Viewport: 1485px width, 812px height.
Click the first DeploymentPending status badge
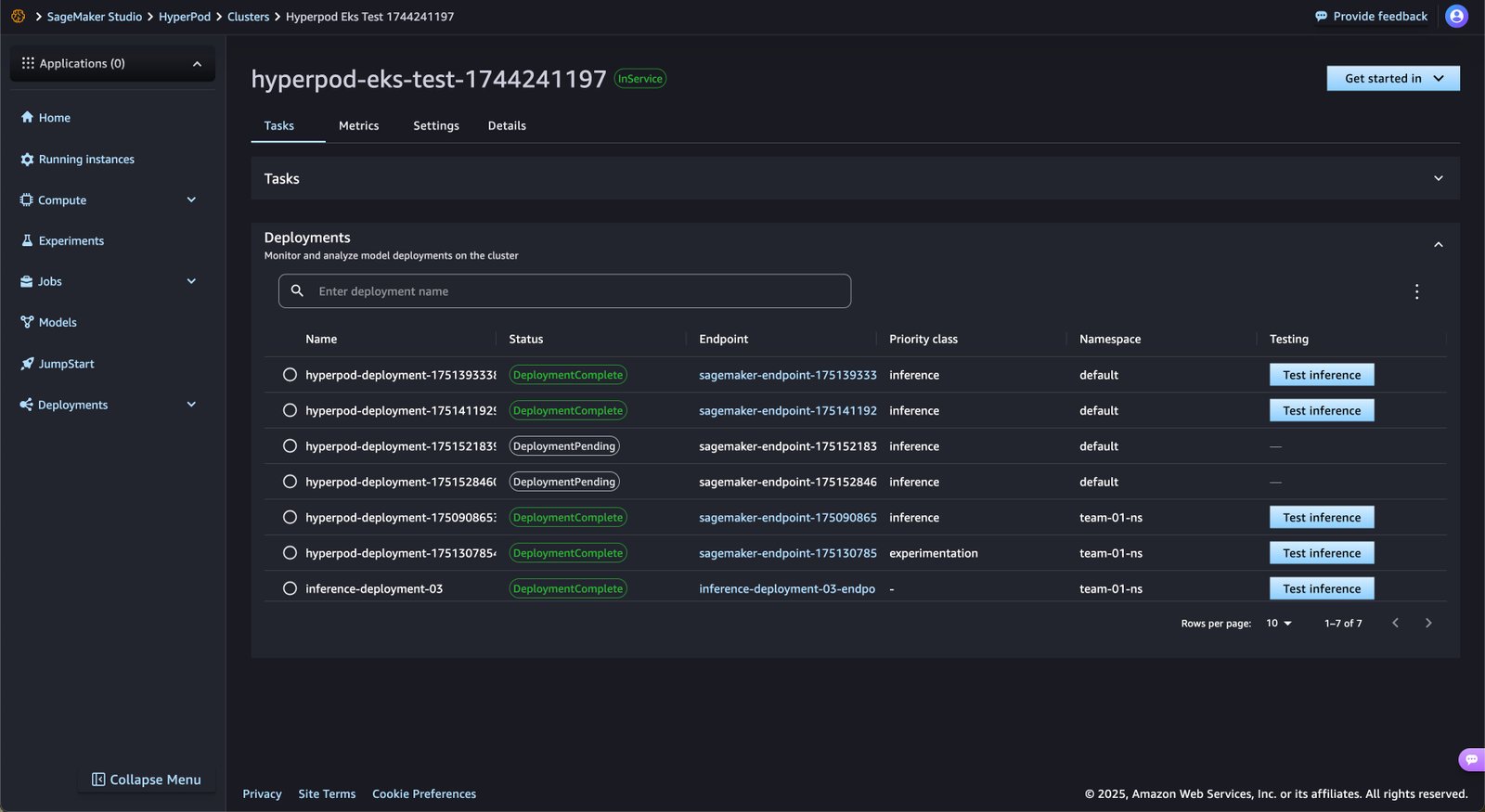(564, 446)
